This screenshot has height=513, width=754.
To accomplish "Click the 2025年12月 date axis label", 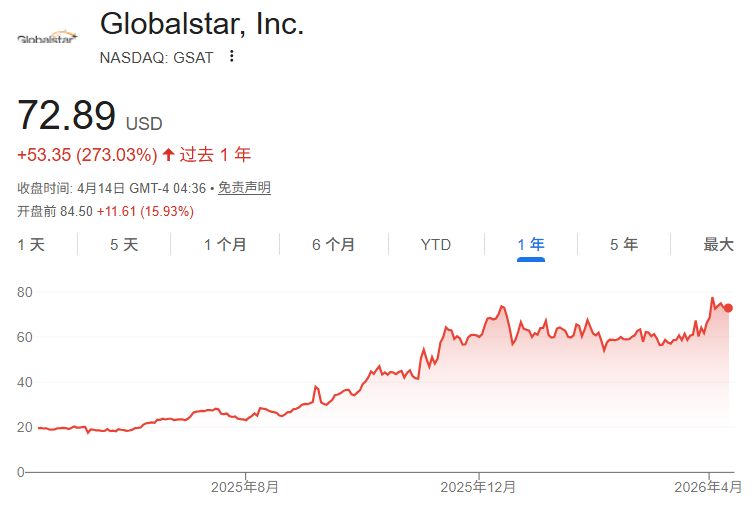I will [479, 487].
